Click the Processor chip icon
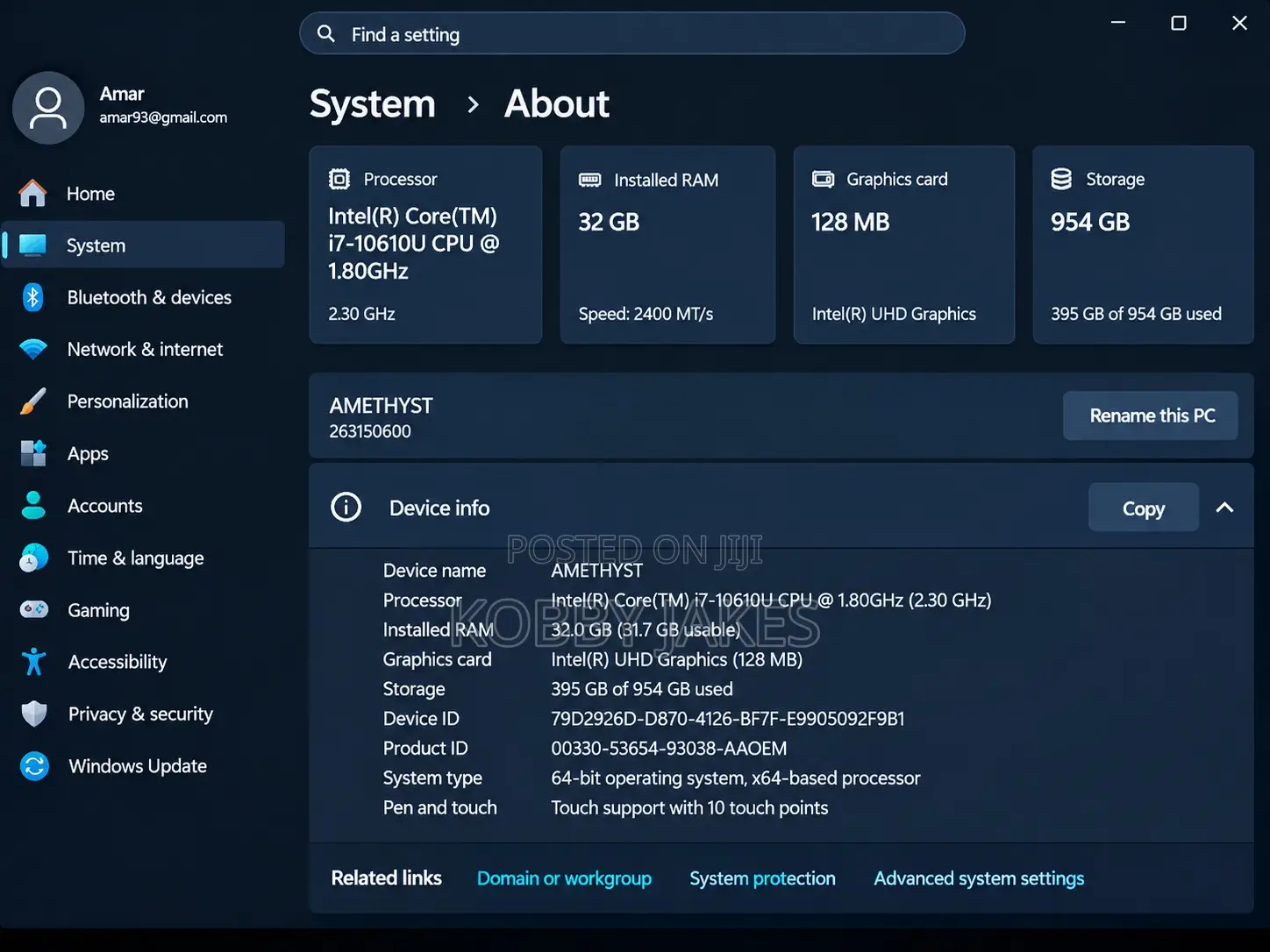The width and height of the screenshot is (1270, 952). [339, 179]
